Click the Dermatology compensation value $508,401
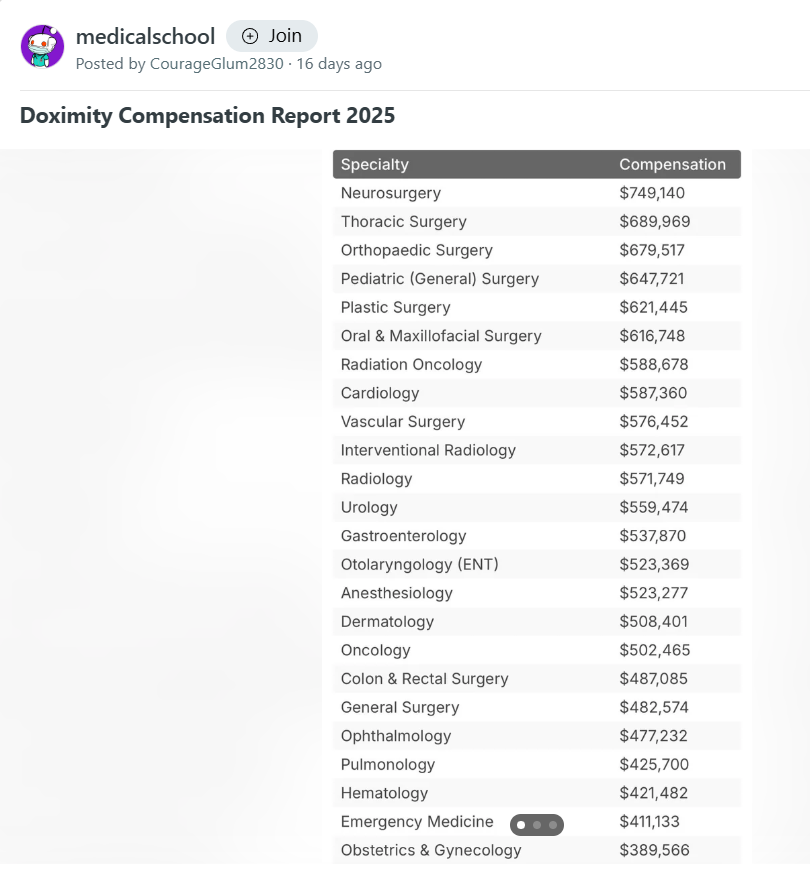The height and width of the screenshot is (884, 810). 654,622
